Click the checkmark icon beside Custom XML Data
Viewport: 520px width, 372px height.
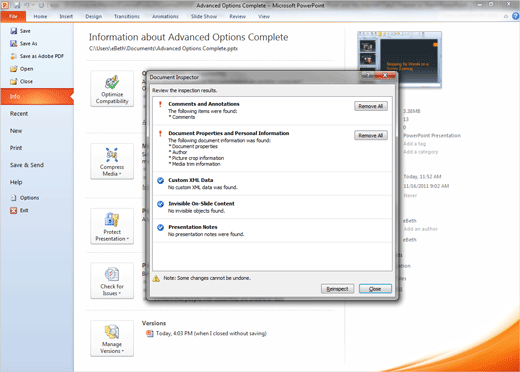click(160, 181)
